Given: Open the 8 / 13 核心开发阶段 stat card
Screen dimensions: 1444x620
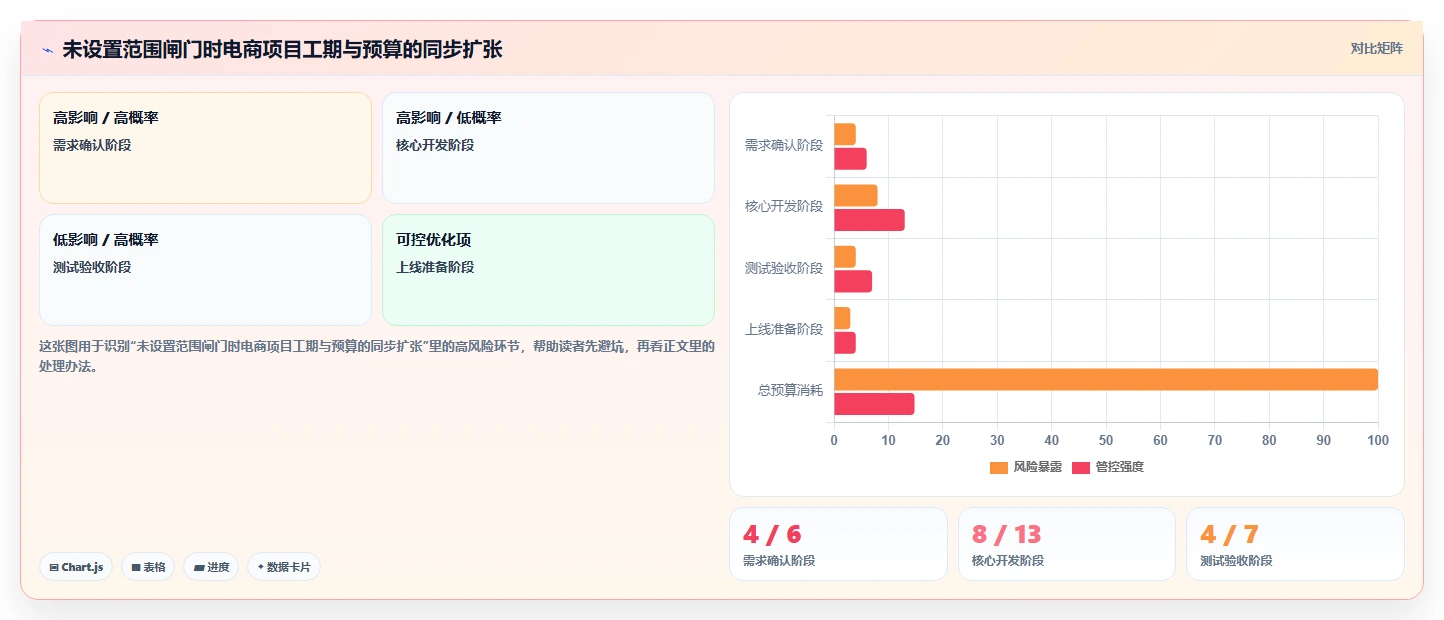Looking at the screenshot, I should 1067,544.
